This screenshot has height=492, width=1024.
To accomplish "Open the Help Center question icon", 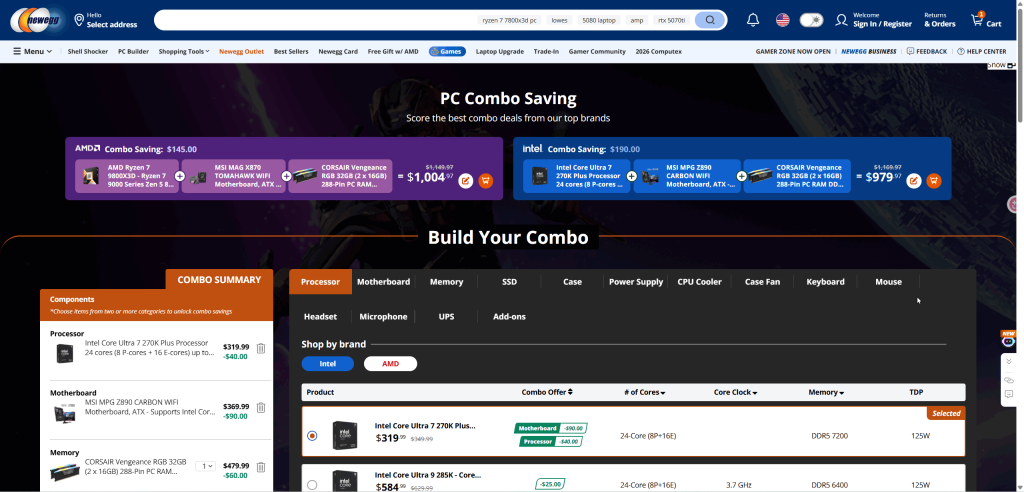I will [x=961, y=52].
